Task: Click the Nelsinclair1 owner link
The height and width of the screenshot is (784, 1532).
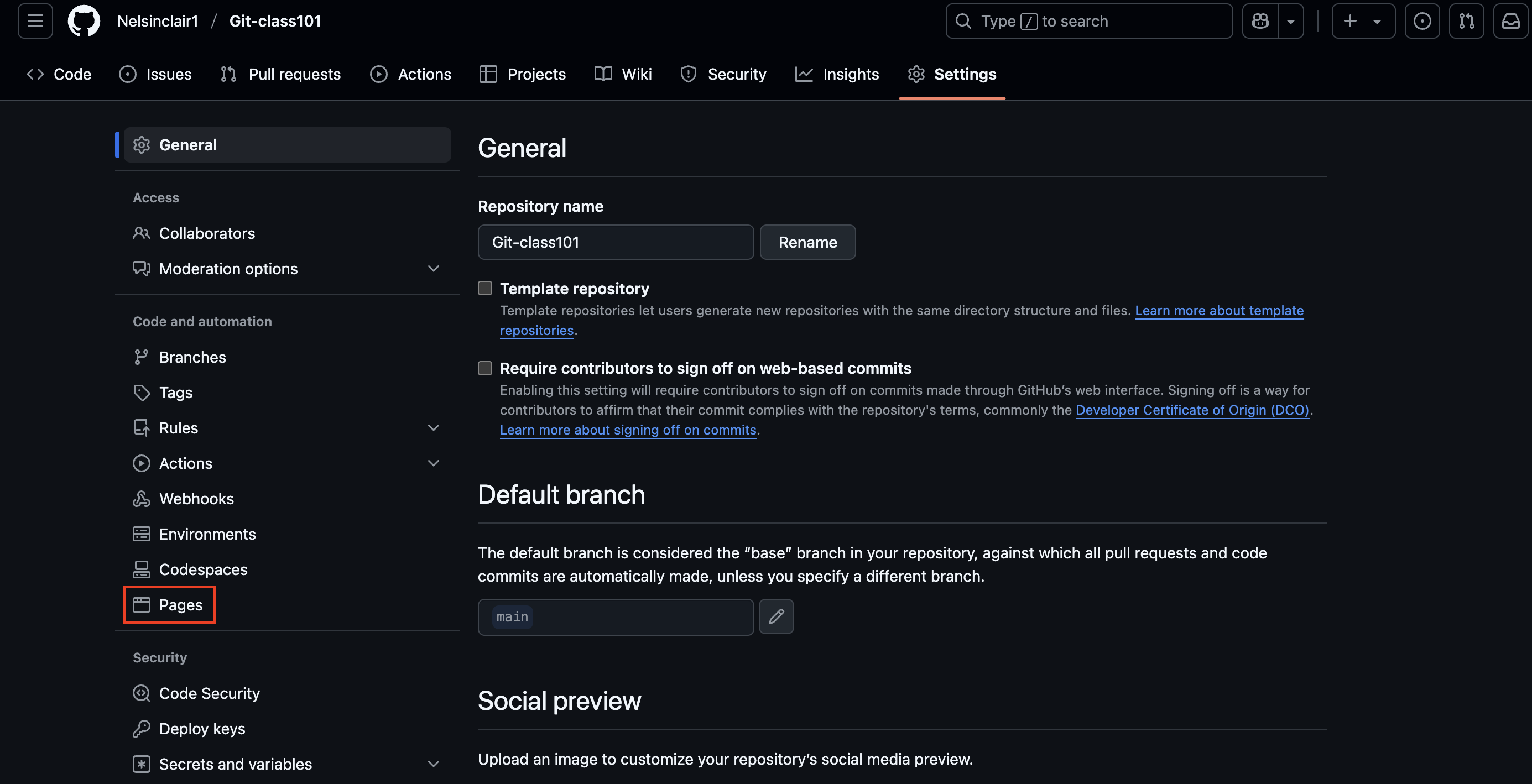Action: [158, 22]
